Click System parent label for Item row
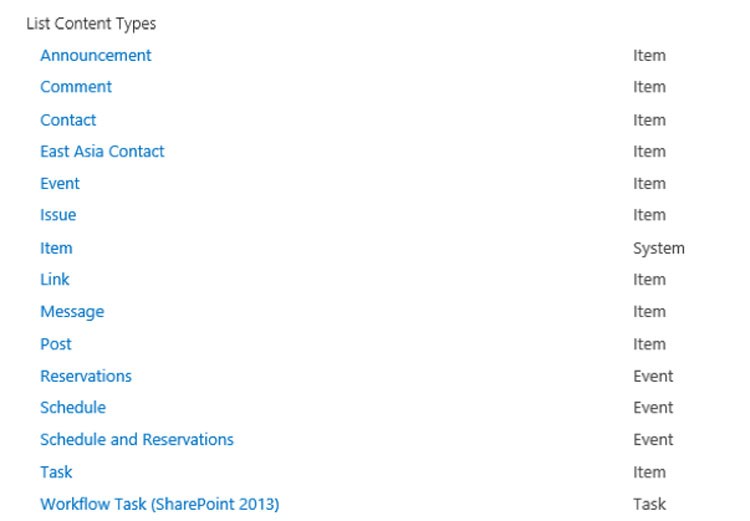 click(x=659, y=249)
